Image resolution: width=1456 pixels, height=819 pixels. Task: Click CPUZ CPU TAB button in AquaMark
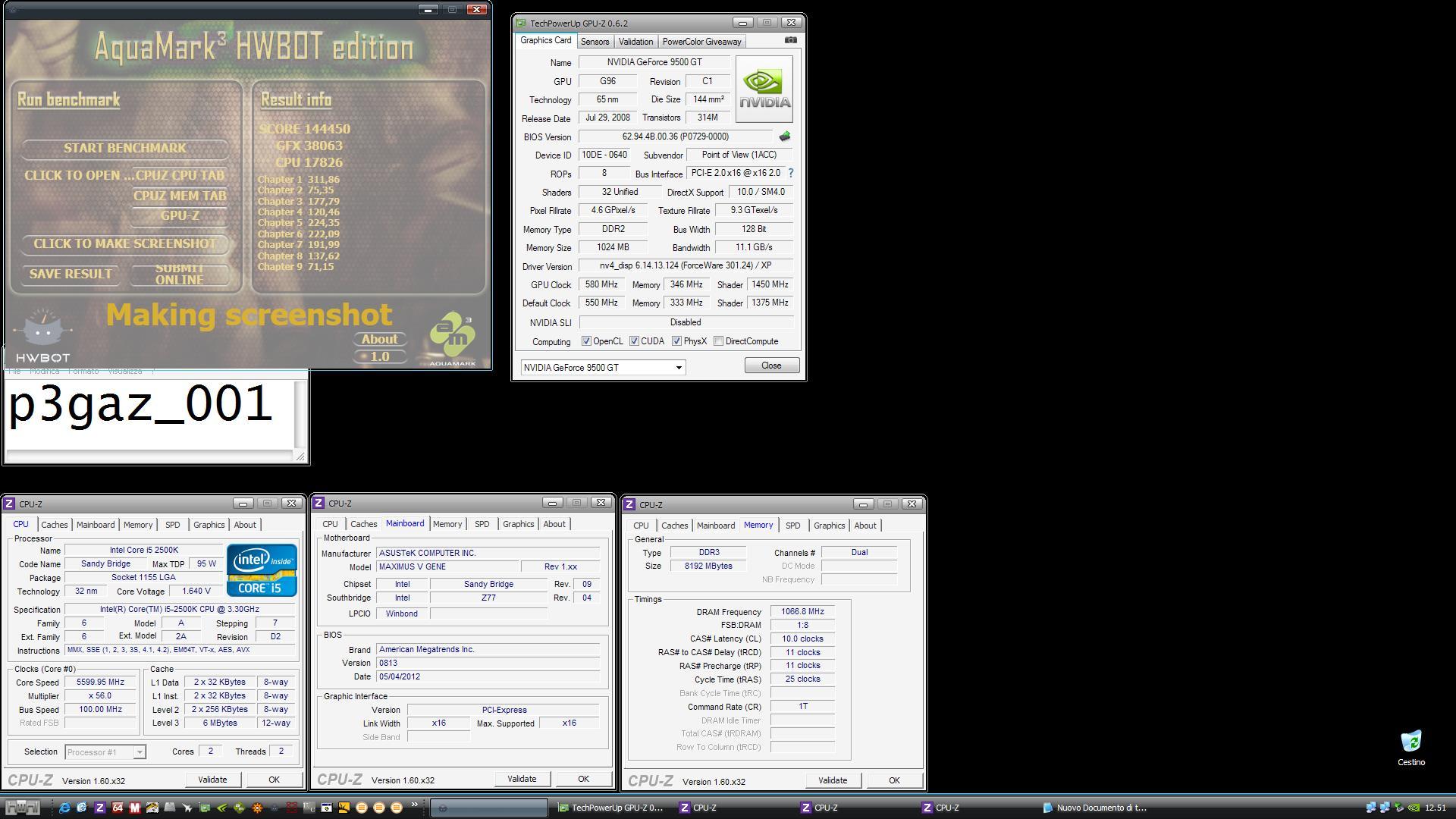[180, 175]
